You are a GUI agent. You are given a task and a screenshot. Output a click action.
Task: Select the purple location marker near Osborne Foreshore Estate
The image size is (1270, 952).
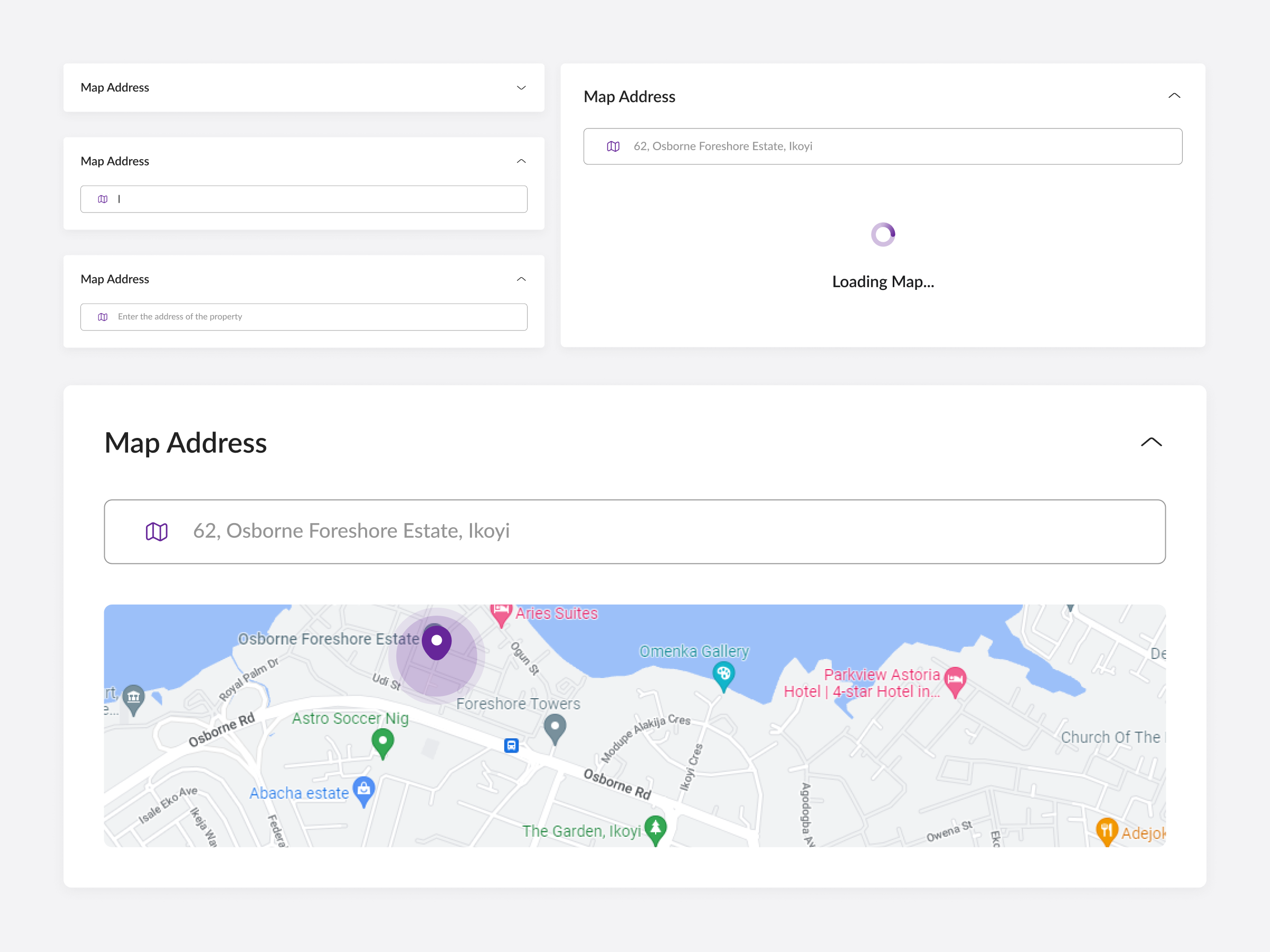(438, 642)
